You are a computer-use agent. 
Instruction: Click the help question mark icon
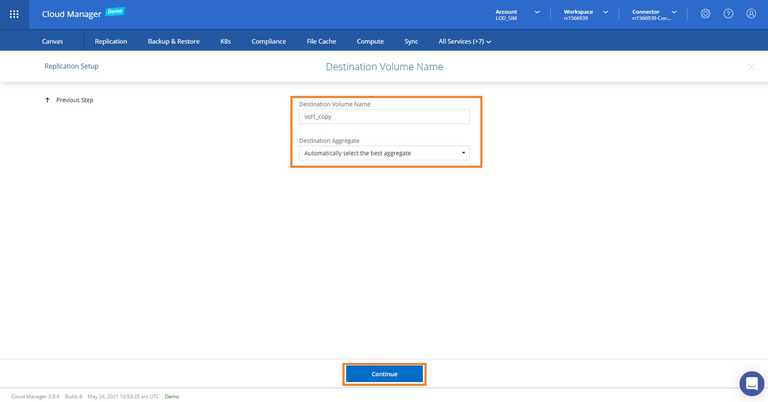728,14
